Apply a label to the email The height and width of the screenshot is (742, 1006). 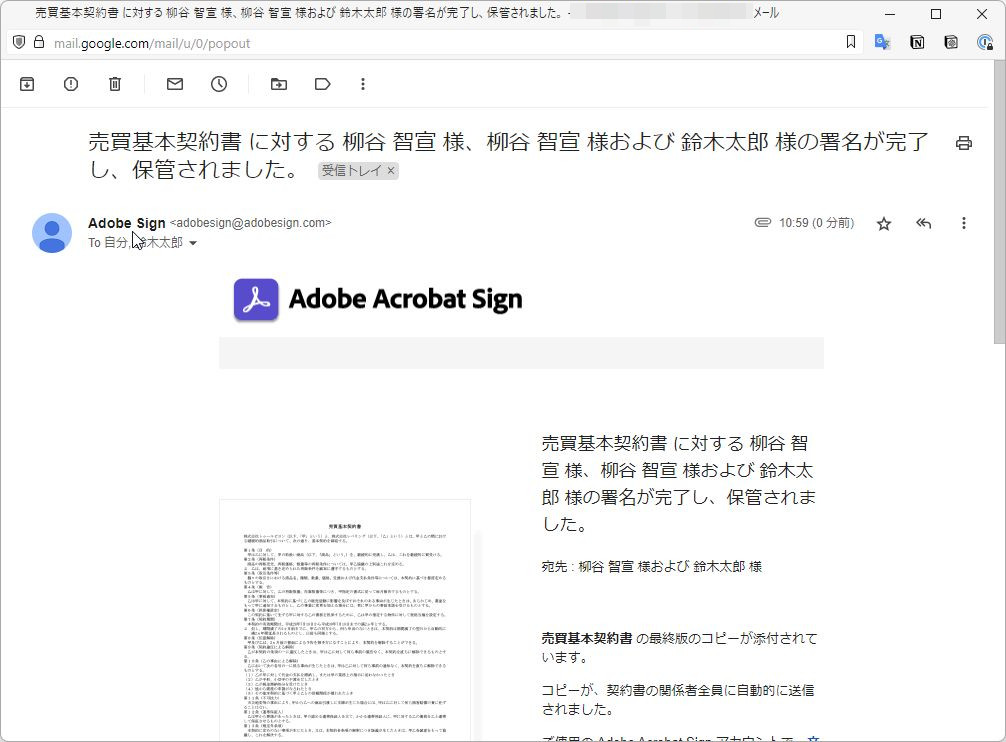[x=322, y=84]
